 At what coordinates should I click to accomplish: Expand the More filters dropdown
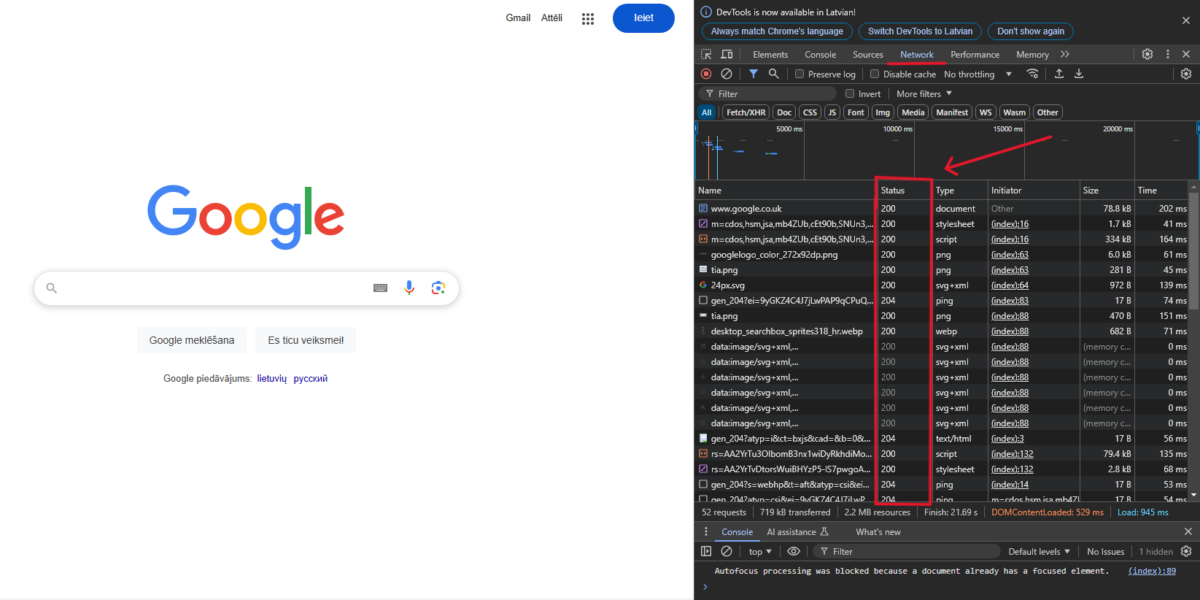pos(924,94)
